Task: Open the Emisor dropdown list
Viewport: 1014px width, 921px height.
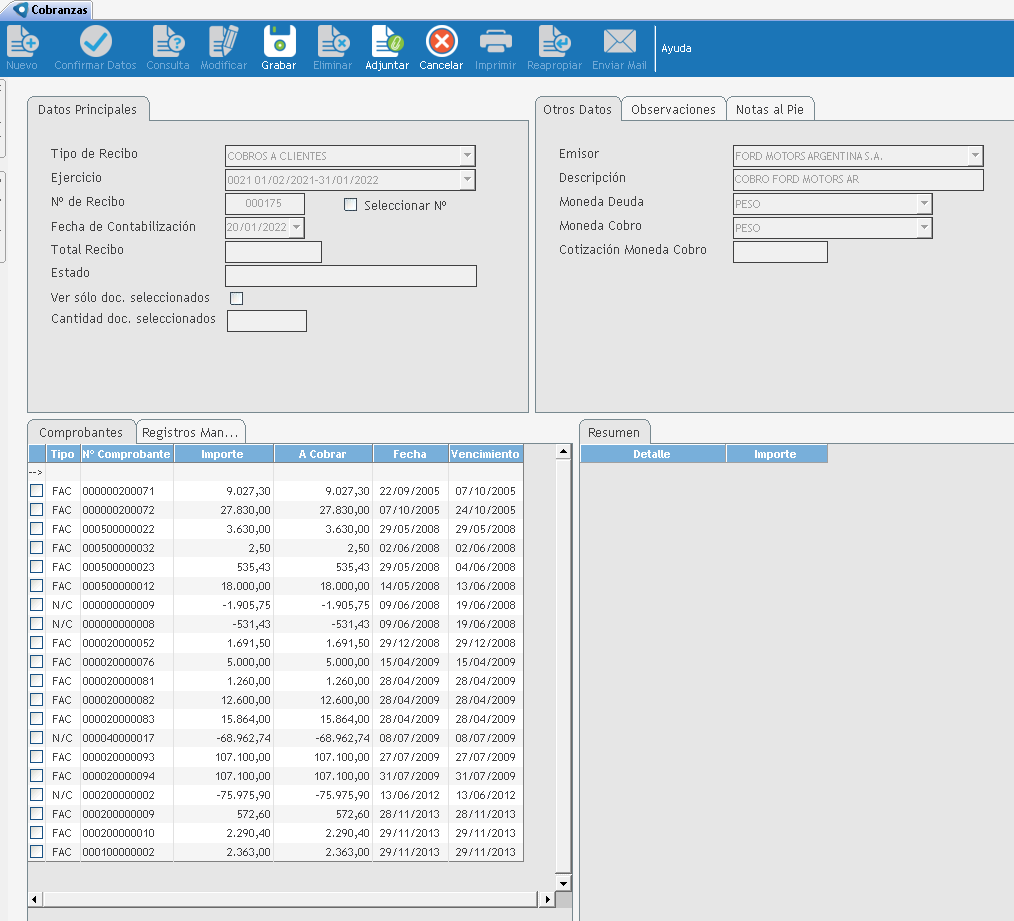Action: point(974,156)
